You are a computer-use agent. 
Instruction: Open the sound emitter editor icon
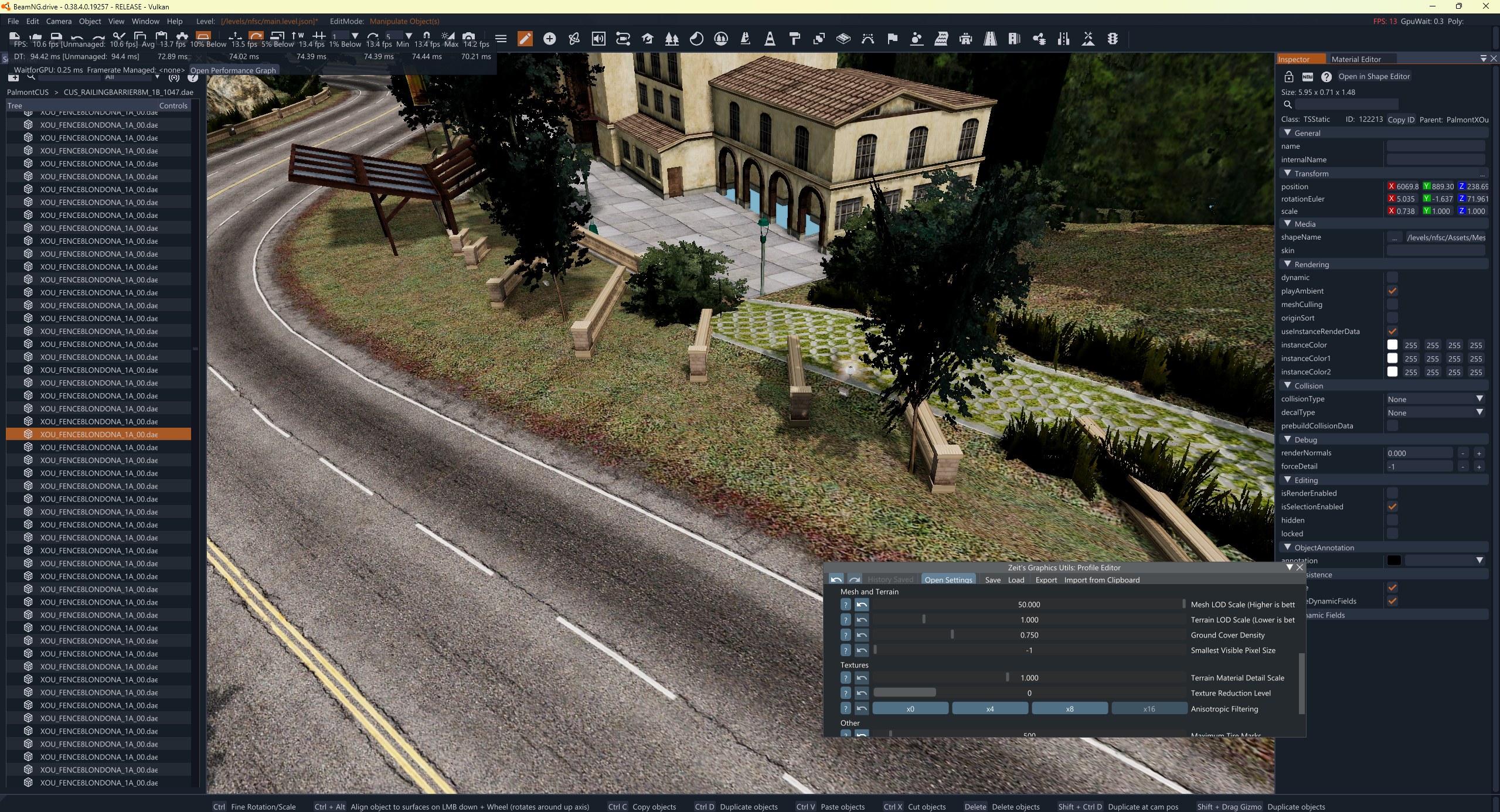598,39
